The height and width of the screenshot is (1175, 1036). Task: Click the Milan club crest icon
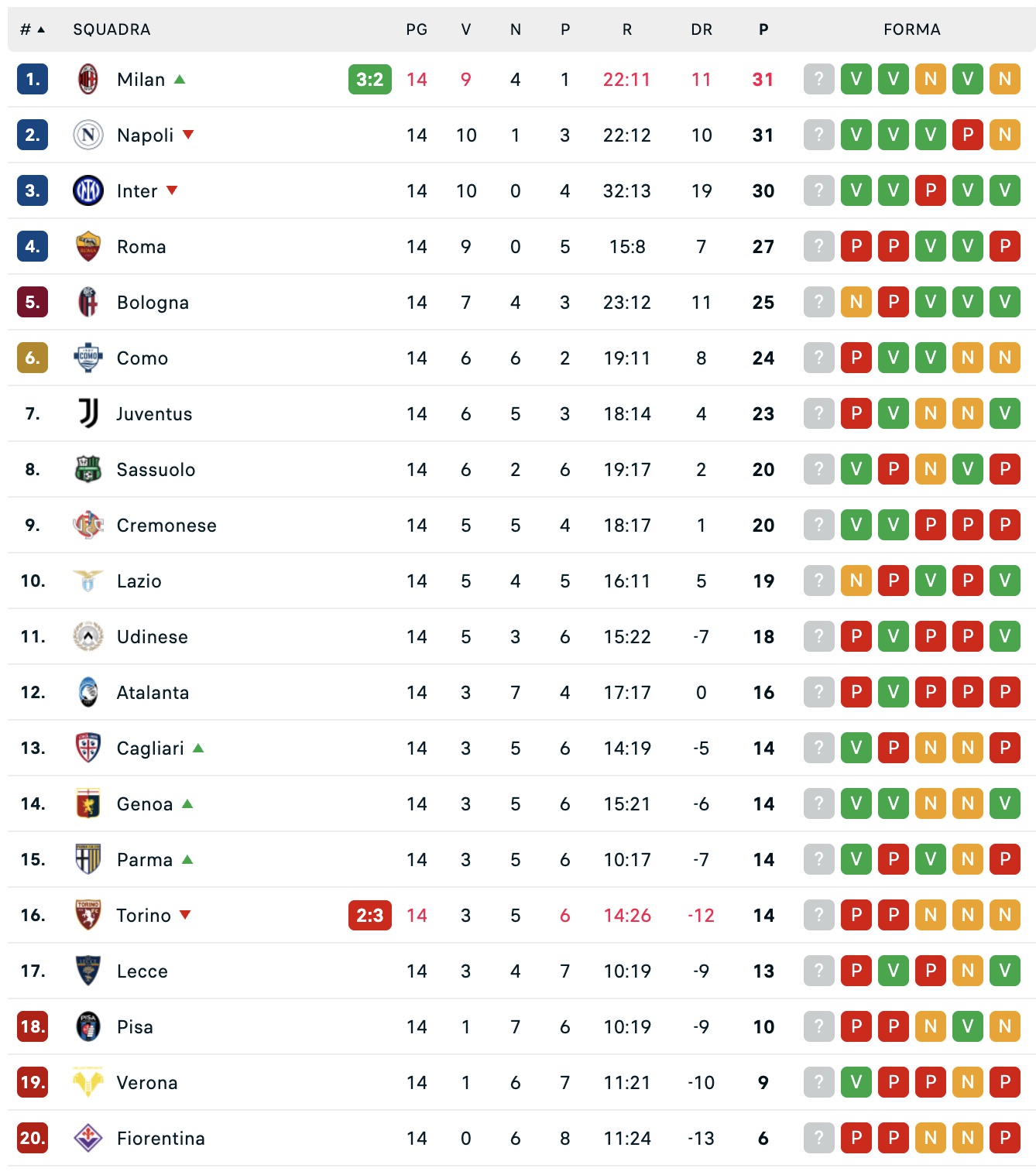(88, 79)
